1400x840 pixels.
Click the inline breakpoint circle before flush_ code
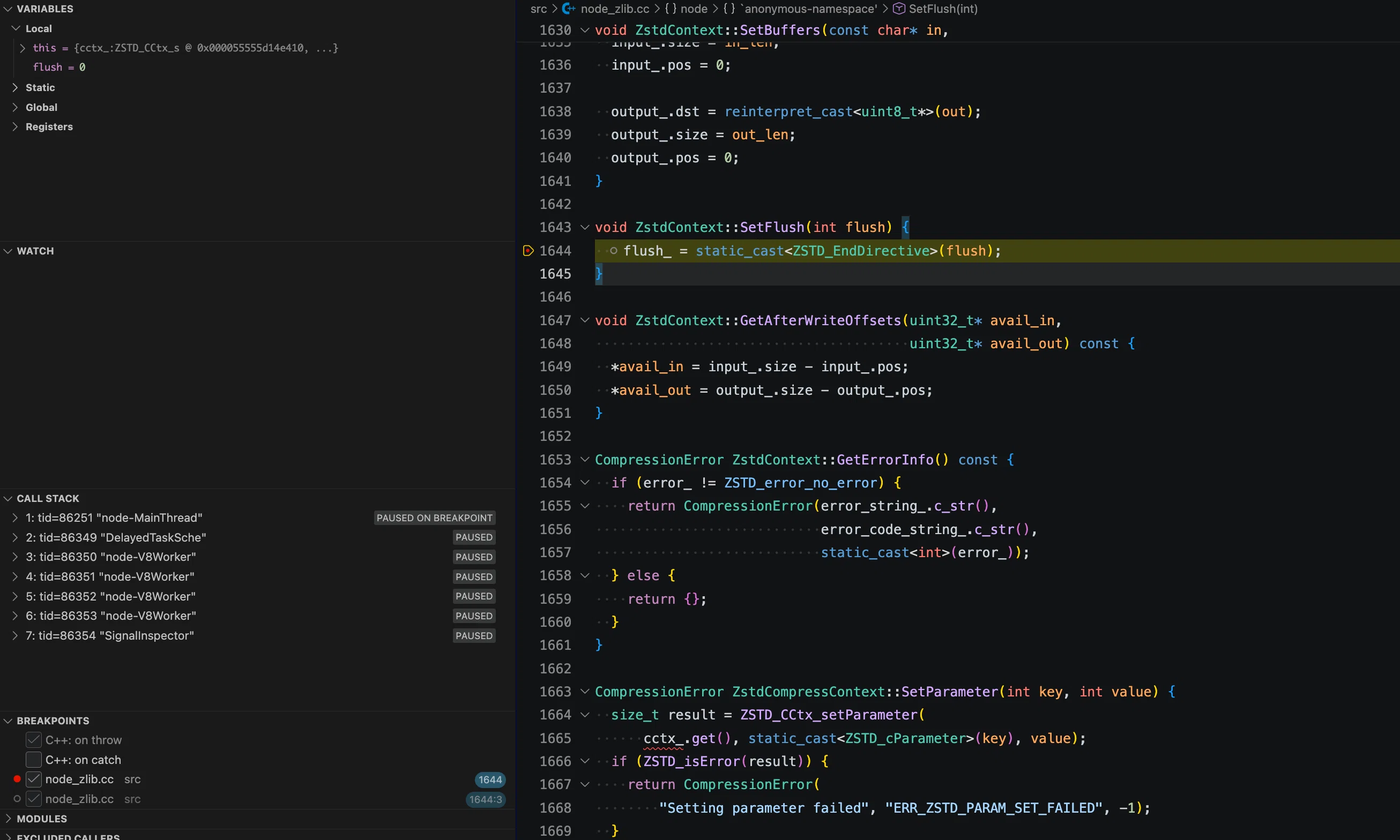(613, 251)
